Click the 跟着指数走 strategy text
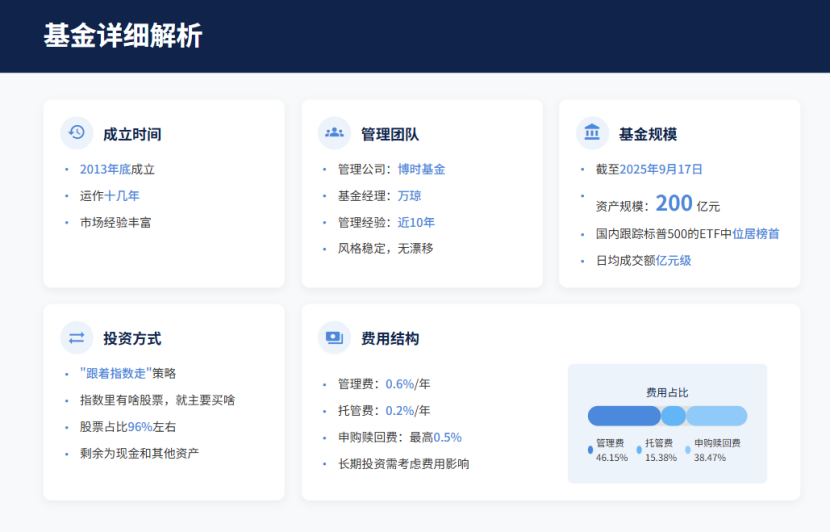831x532 pixels. pos(115,373)
